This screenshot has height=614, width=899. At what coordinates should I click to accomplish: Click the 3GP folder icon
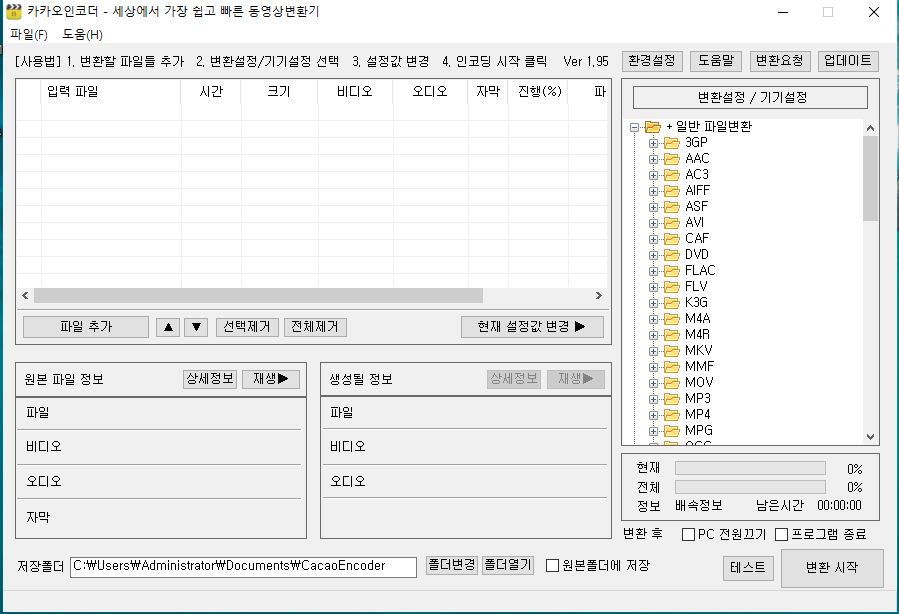point(671,143)
